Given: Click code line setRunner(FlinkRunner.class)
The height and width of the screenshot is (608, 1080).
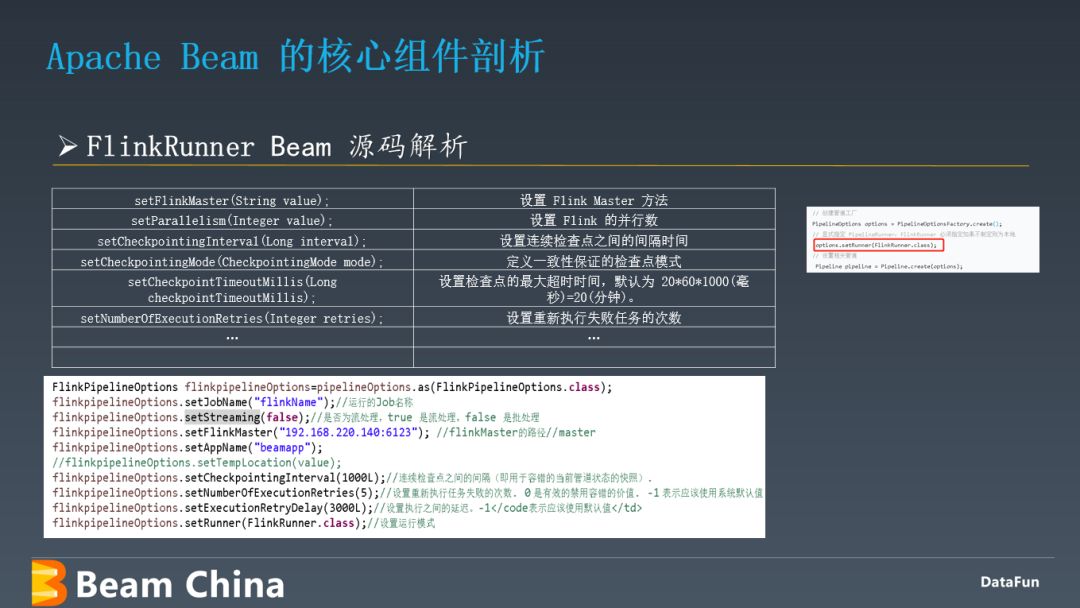Looking at the screenshot, I should tap(244, 523).
